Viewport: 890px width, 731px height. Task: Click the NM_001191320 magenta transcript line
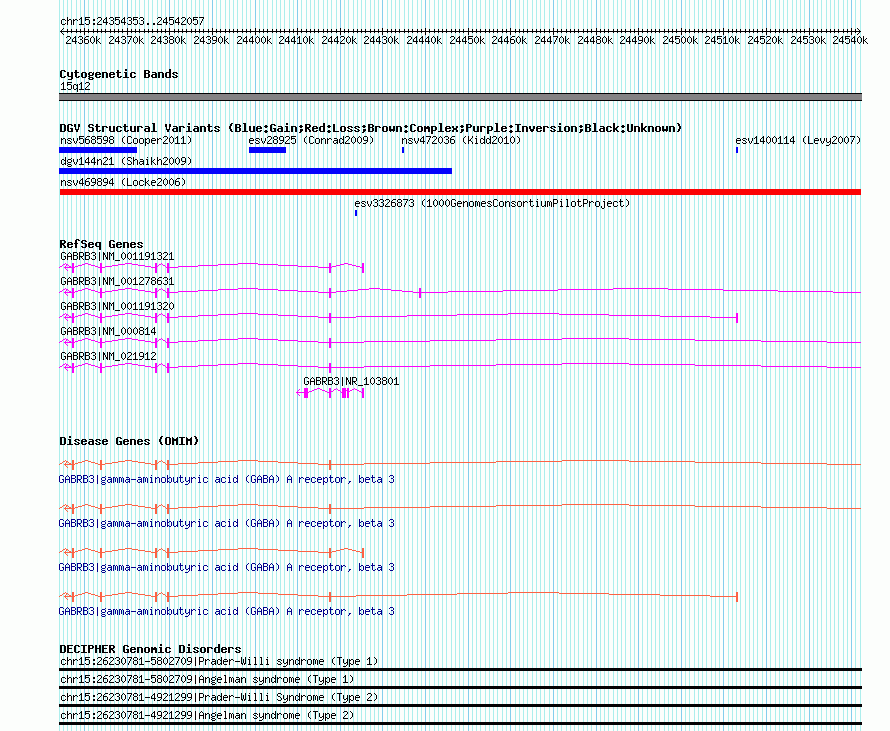[398, 317]
